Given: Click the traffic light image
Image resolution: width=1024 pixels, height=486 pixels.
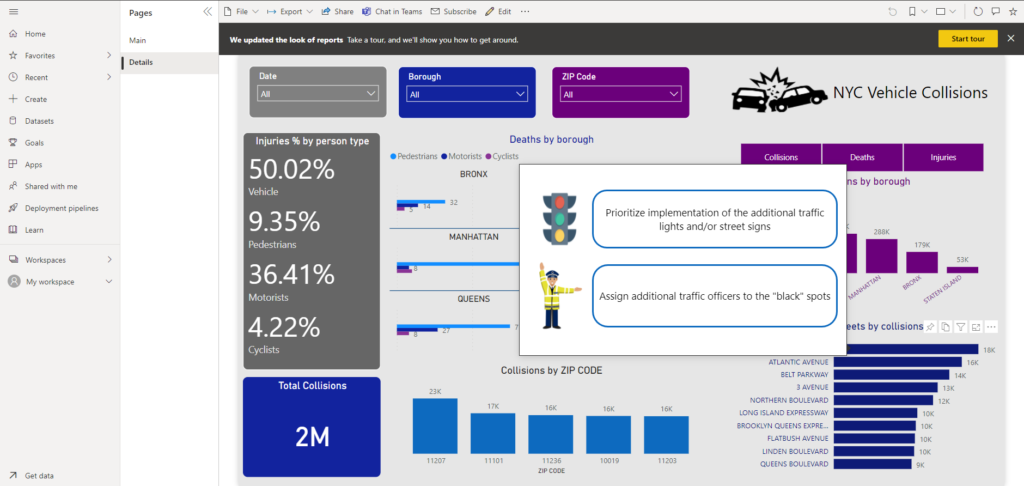Looking at the screenshot, I should (x=560, y=219).
